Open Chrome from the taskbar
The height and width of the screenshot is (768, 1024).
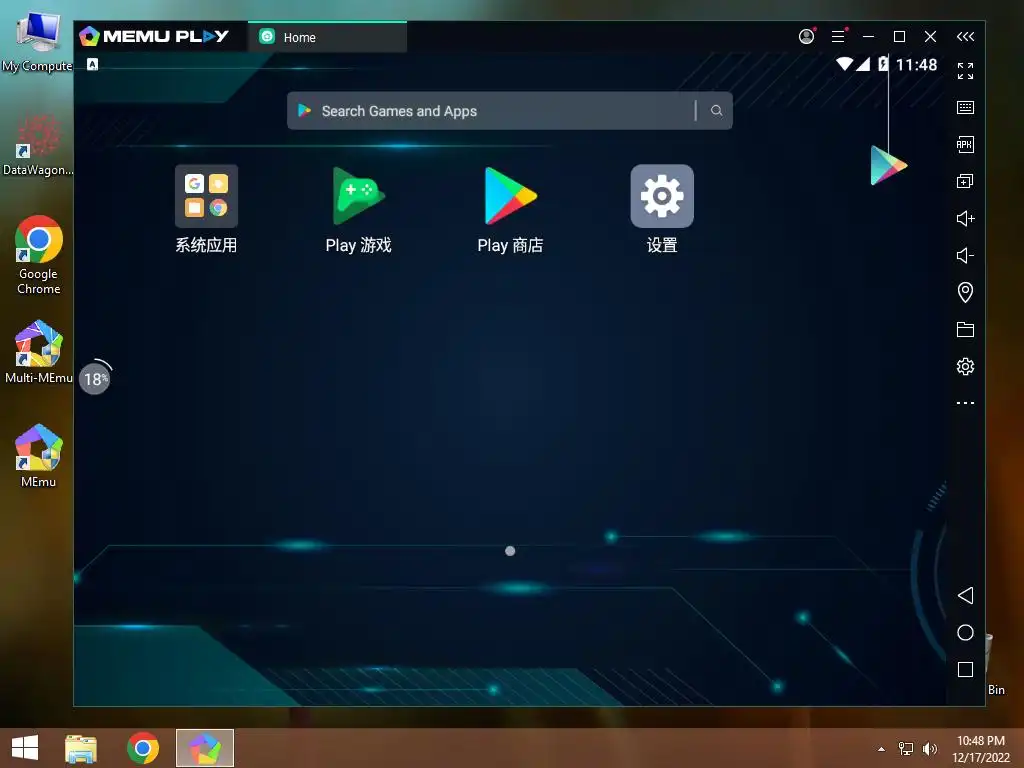(x=143, y=748)
